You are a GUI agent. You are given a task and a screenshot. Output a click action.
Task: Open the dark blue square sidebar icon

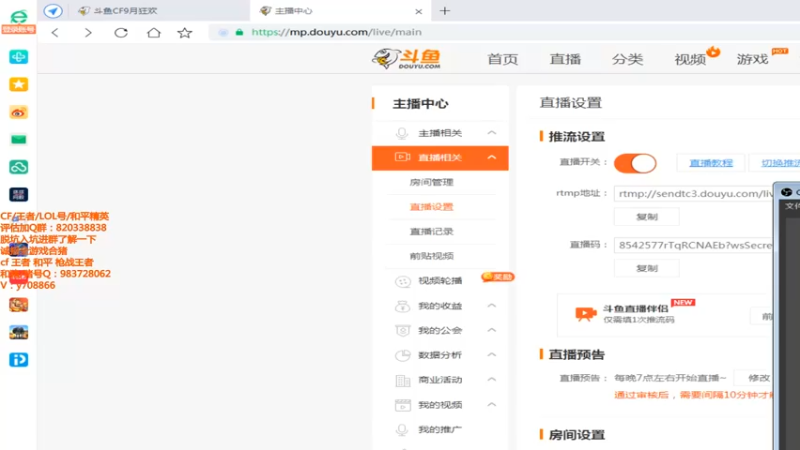point(18,194)
